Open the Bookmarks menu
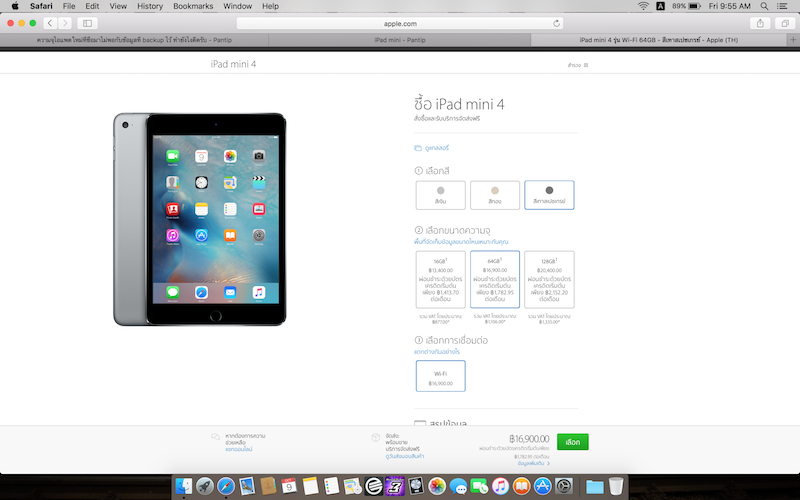This screenshot has width=800, height=500. (193, 6)
